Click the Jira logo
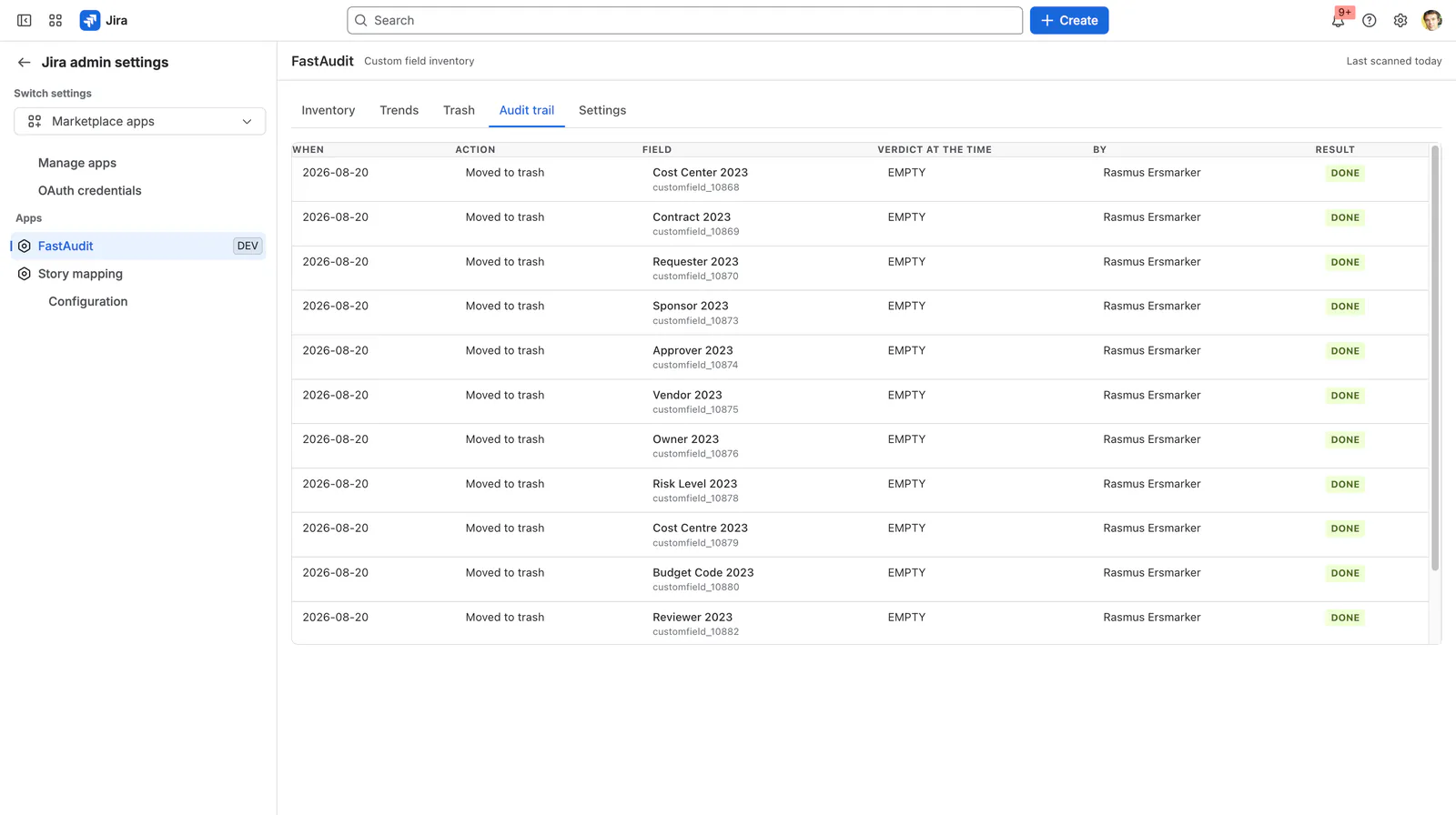The image size is (1456, 815). tap(104, 20)
